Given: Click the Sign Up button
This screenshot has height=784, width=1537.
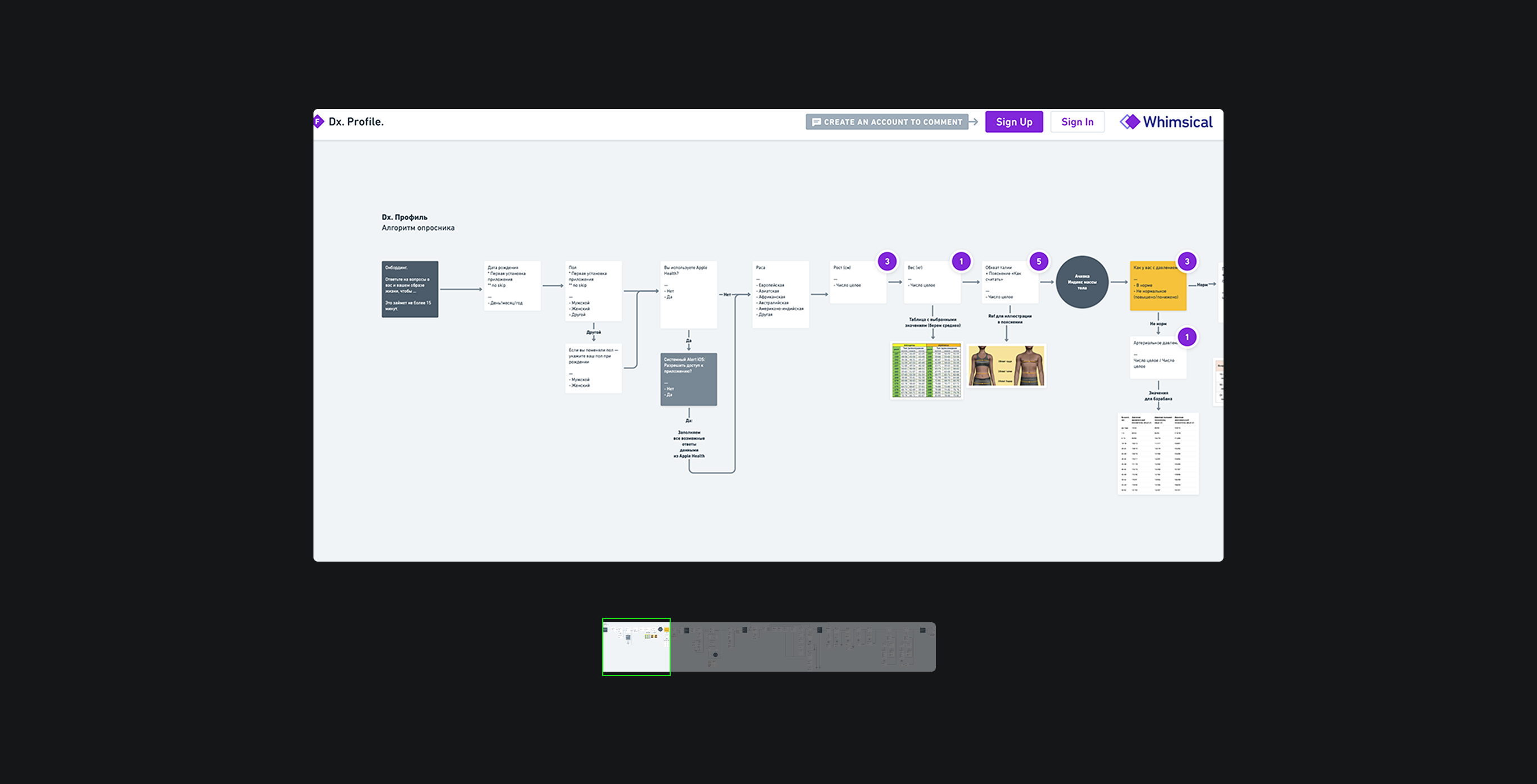Looking at the screenshot, I should click(x=1014, y=122).
